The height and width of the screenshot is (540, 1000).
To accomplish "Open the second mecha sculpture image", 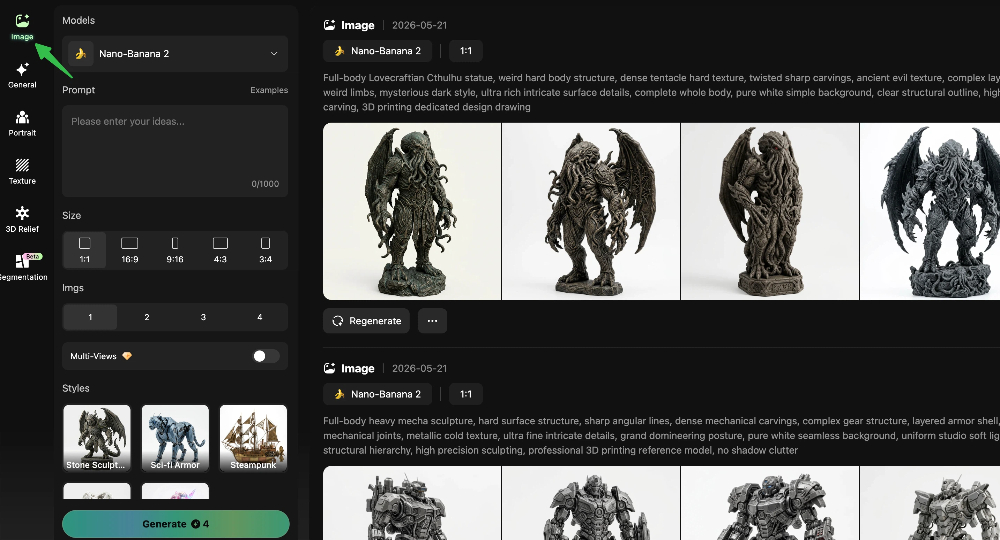I will pyautogui.click(x=591, y=503).
